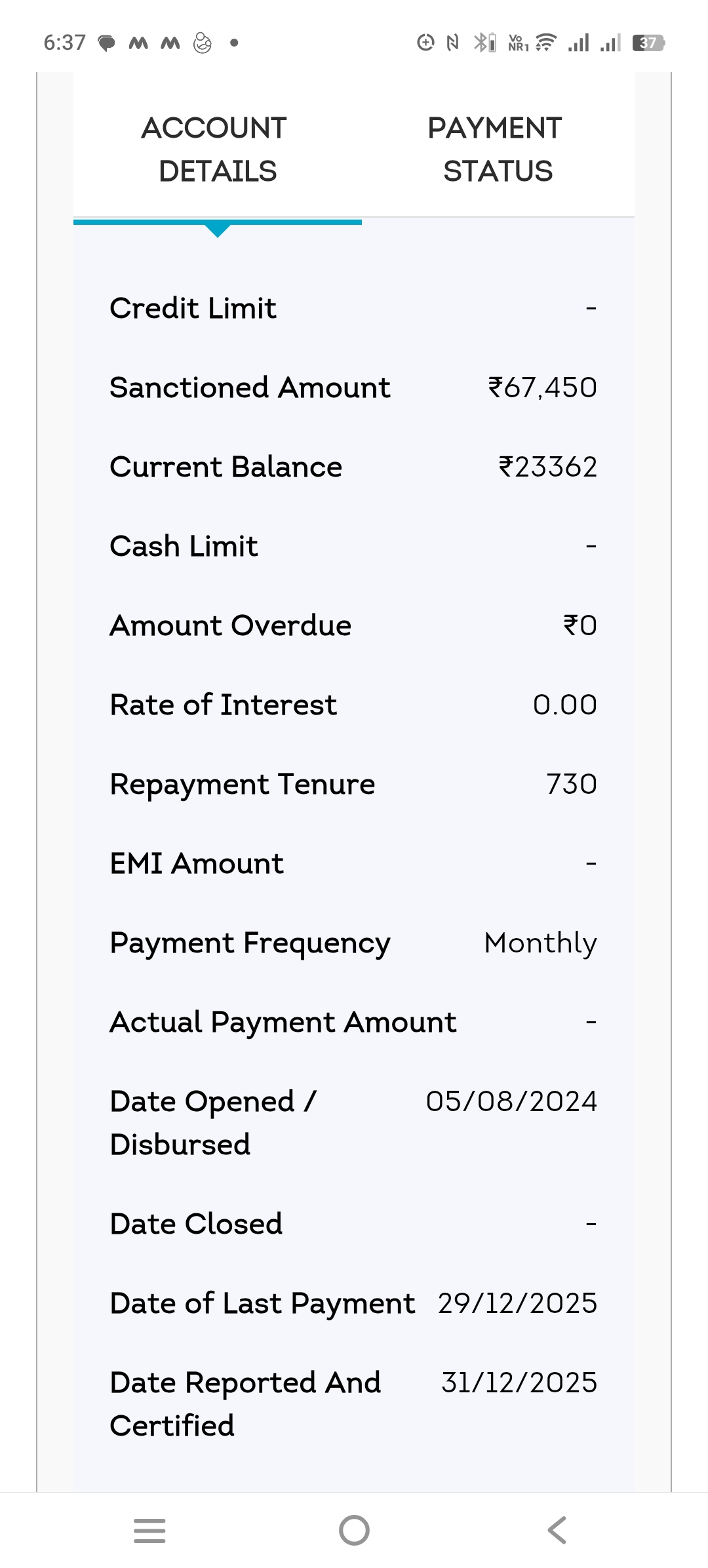Tap the battery level indicator
This screenshot has width=708, height=1568.
(x=648, y=43)
